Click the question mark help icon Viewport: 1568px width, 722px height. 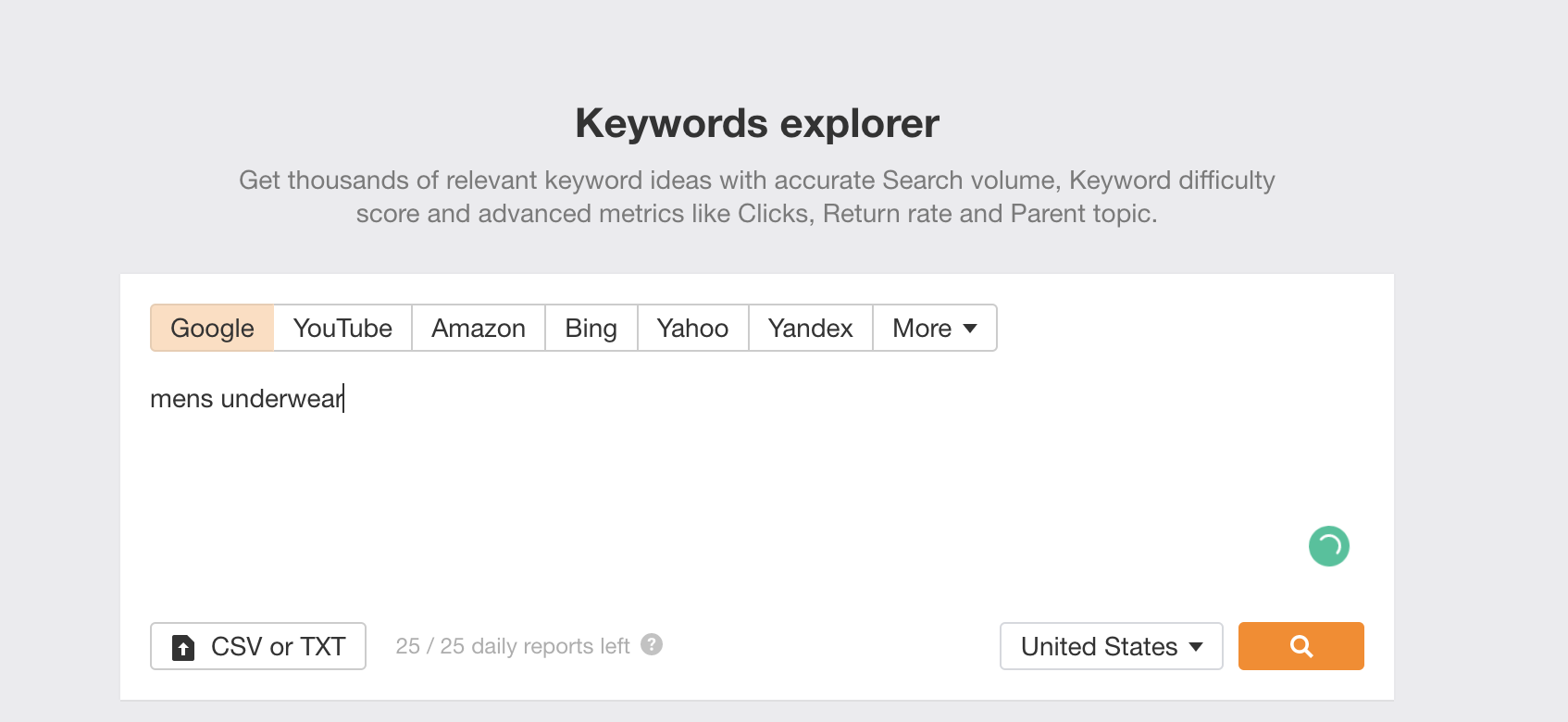point(652,644)
